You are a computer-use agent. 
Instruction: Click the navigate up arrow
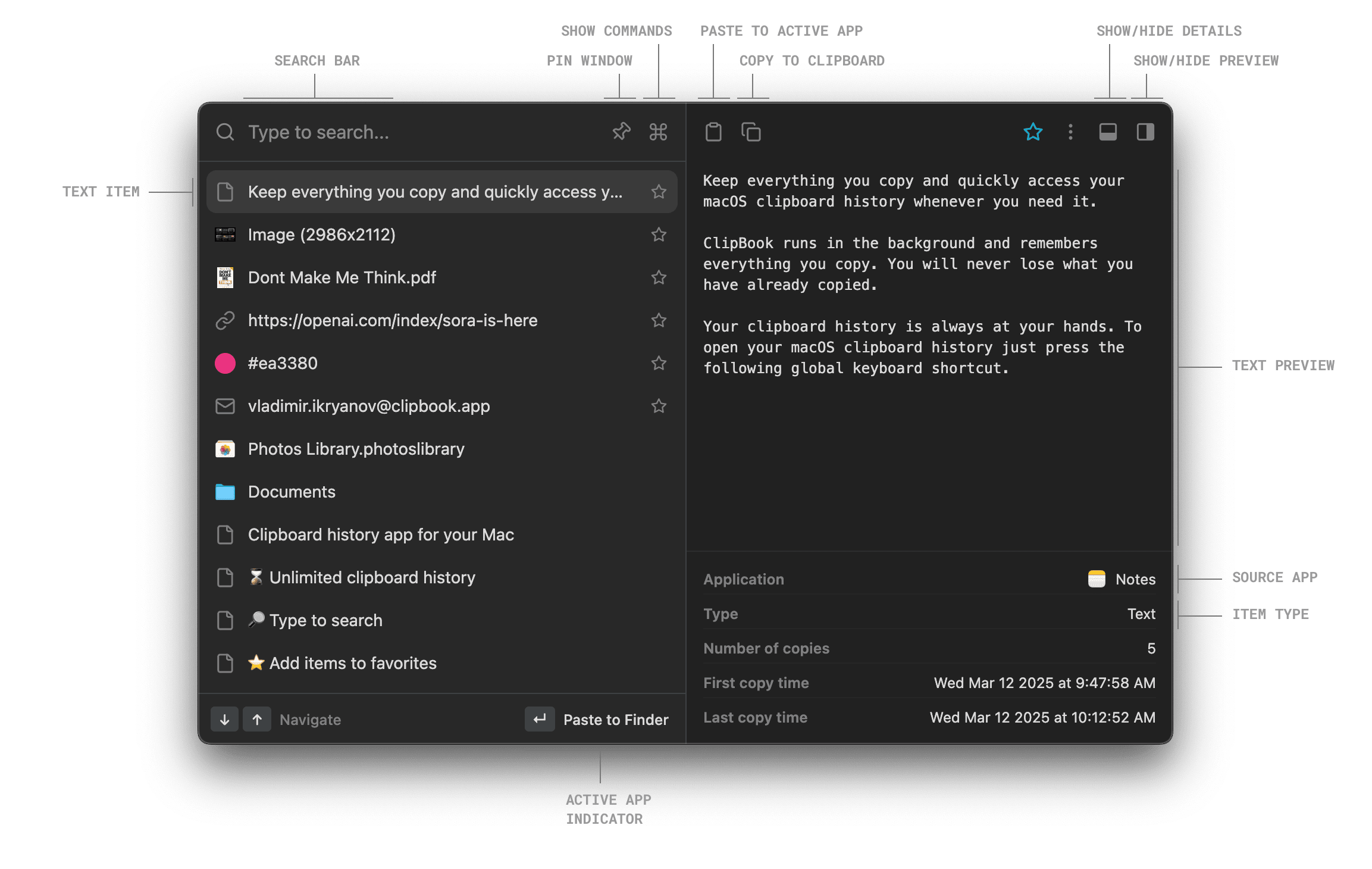[257, 719]
